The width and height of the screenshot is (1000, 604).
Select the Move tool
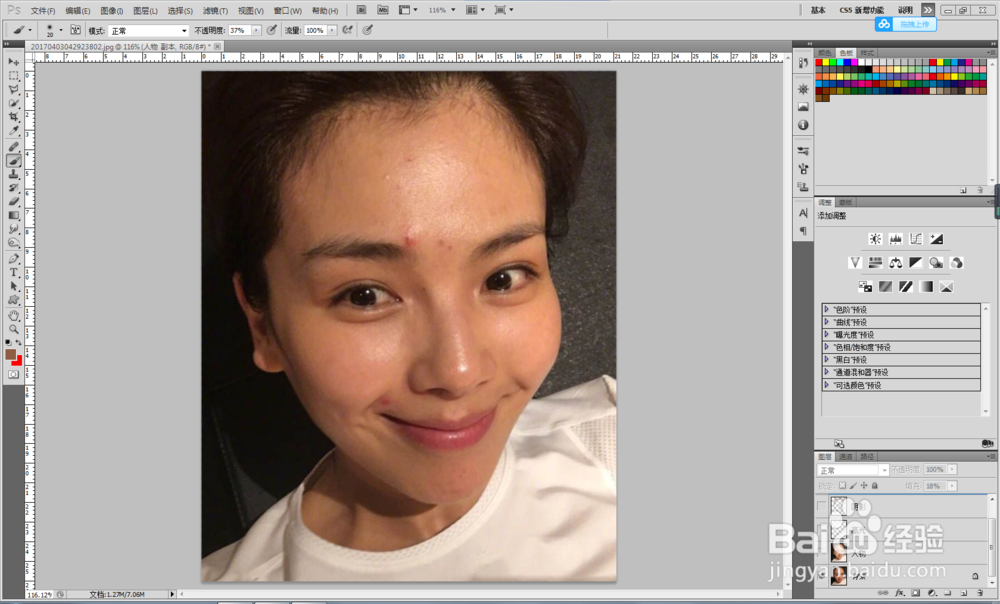[13, 62]
